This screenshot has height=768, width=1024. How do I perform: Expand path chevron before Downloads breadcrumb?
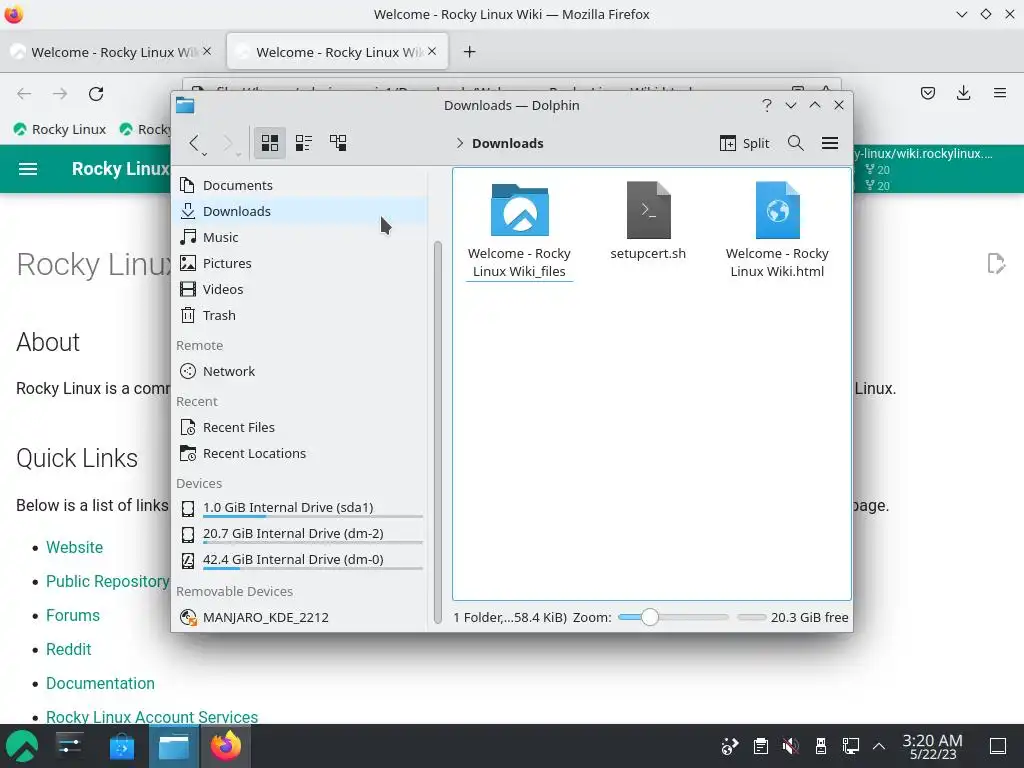[460, 143]
